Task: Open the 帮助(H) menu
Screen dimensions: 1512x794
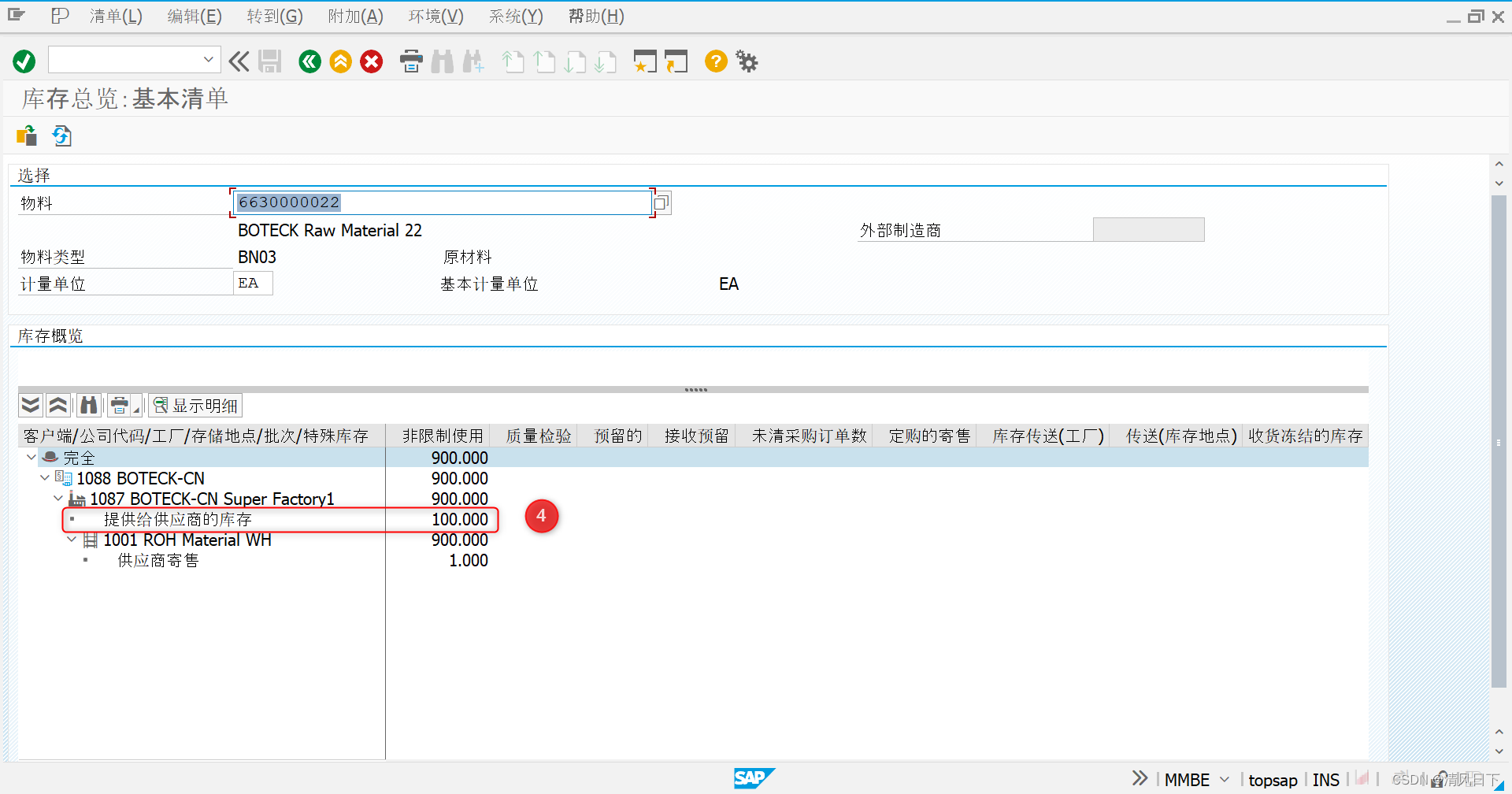Action: 596,16
